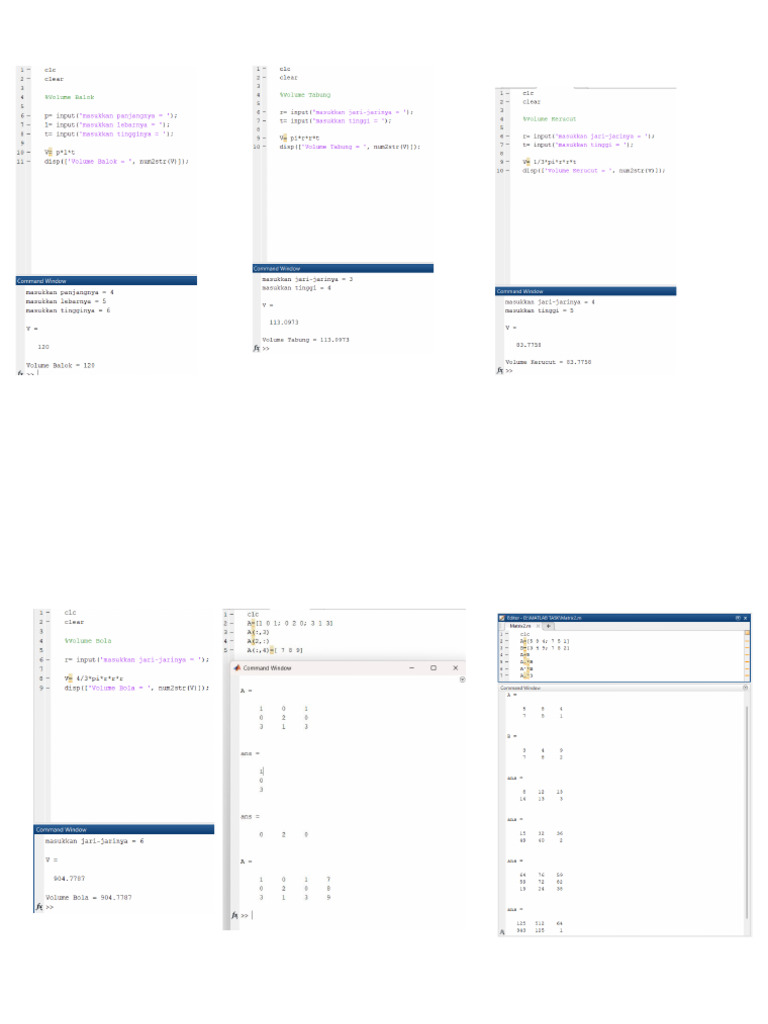Click the disp 'Volume Balok' code line

pos(116,161)
